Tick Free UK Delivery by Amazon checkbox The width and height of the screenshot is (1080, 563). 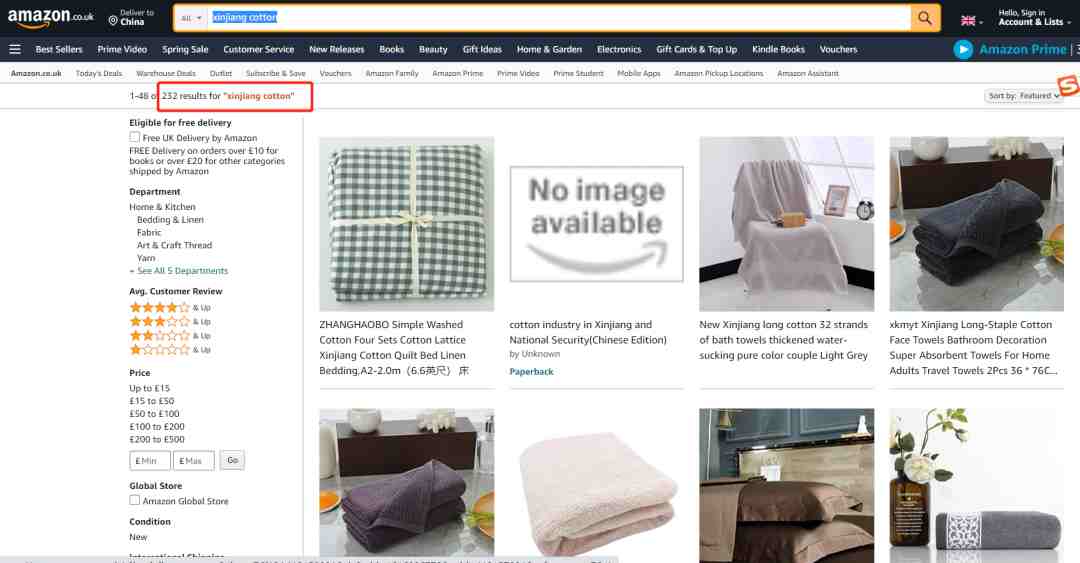pos(135,137)
